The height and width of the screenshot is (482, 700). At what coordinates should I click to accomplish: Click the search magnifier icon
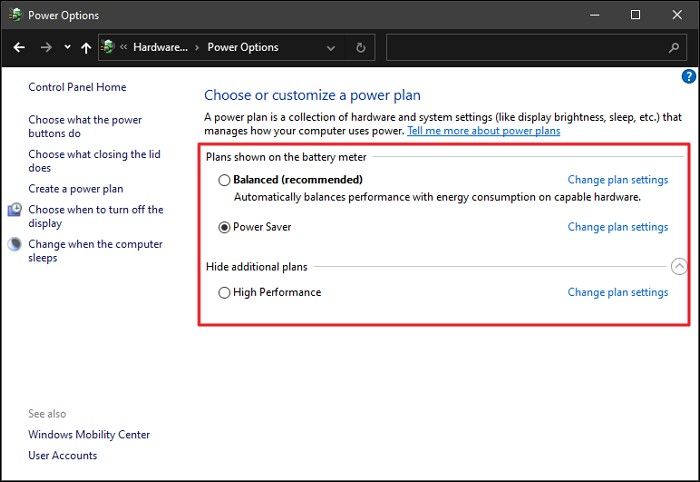(673, 47)
